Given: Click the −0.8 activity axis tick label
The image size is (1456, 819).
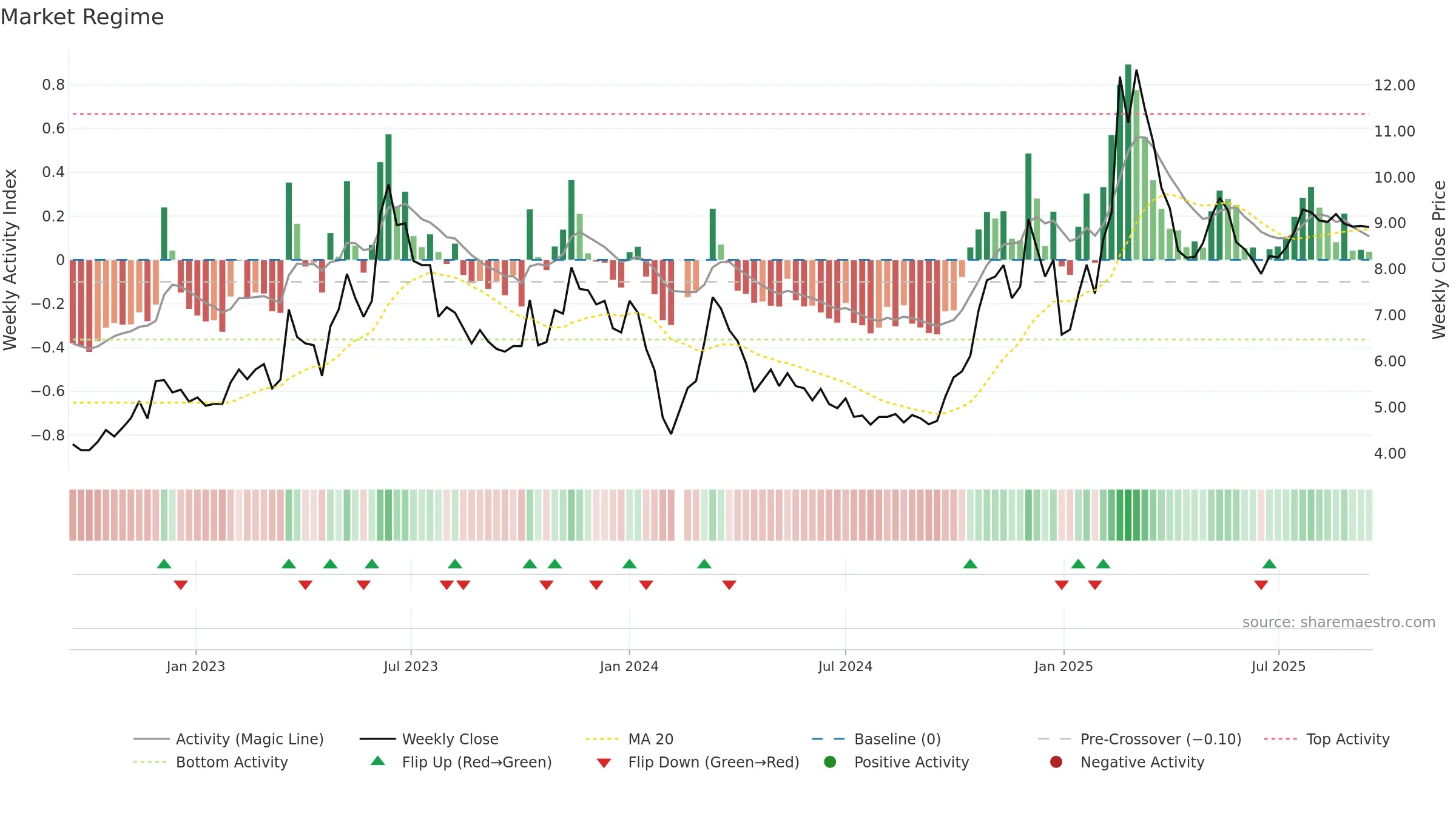Looking at the screenshot, I should click(48, 436).
